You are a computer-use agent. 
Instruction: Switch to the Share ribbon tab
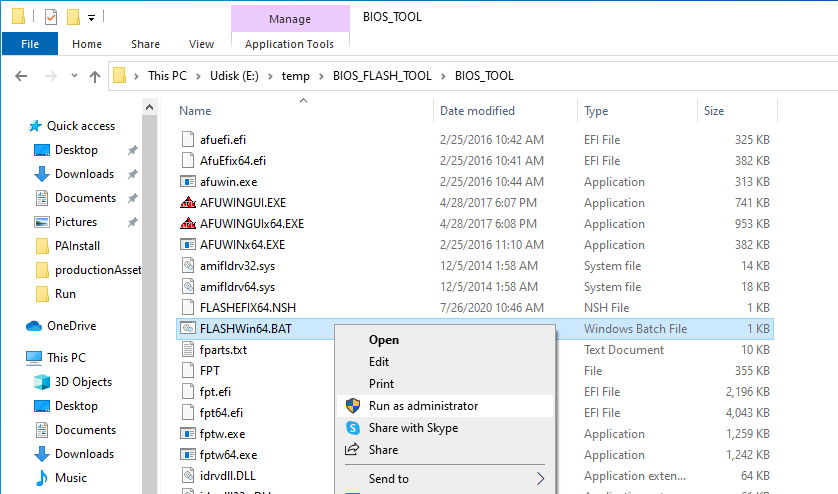[x=145, y=44]
